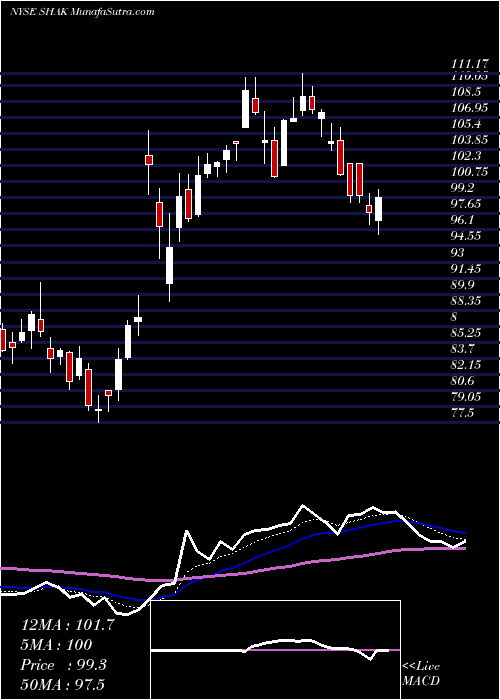
Task: Click the 102.3 price axis label
Action: pyautogui.click(x=467, y=156)
